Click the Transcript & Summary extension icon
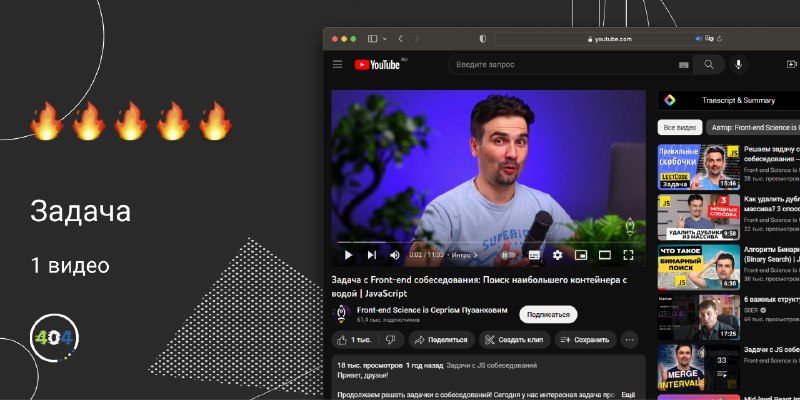Image resolution: width=800 pixels, height=400 pixels. click(669, 101)
